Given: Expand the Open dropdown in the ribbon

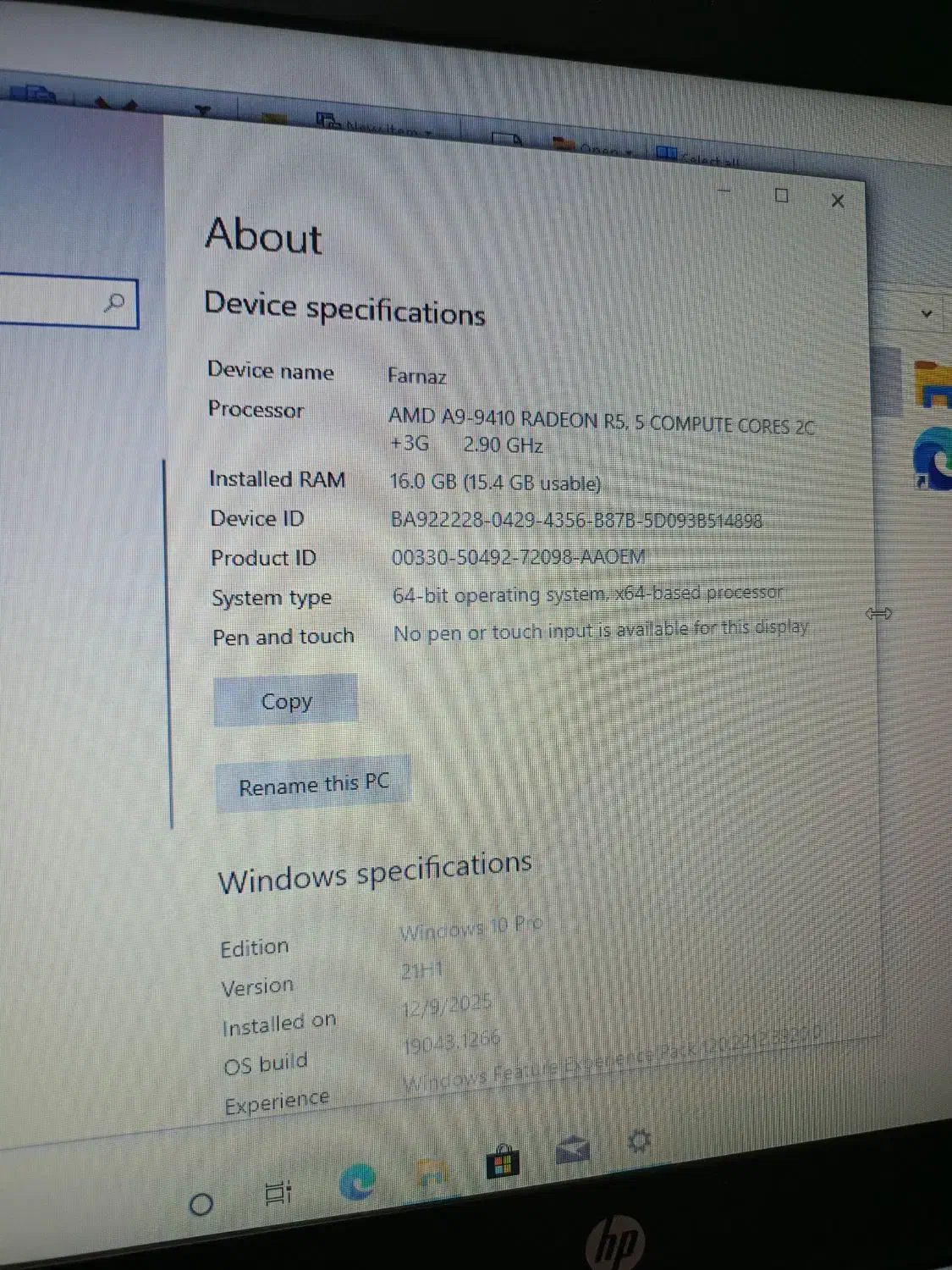Looking at the screenshot, I should [599, 149].
